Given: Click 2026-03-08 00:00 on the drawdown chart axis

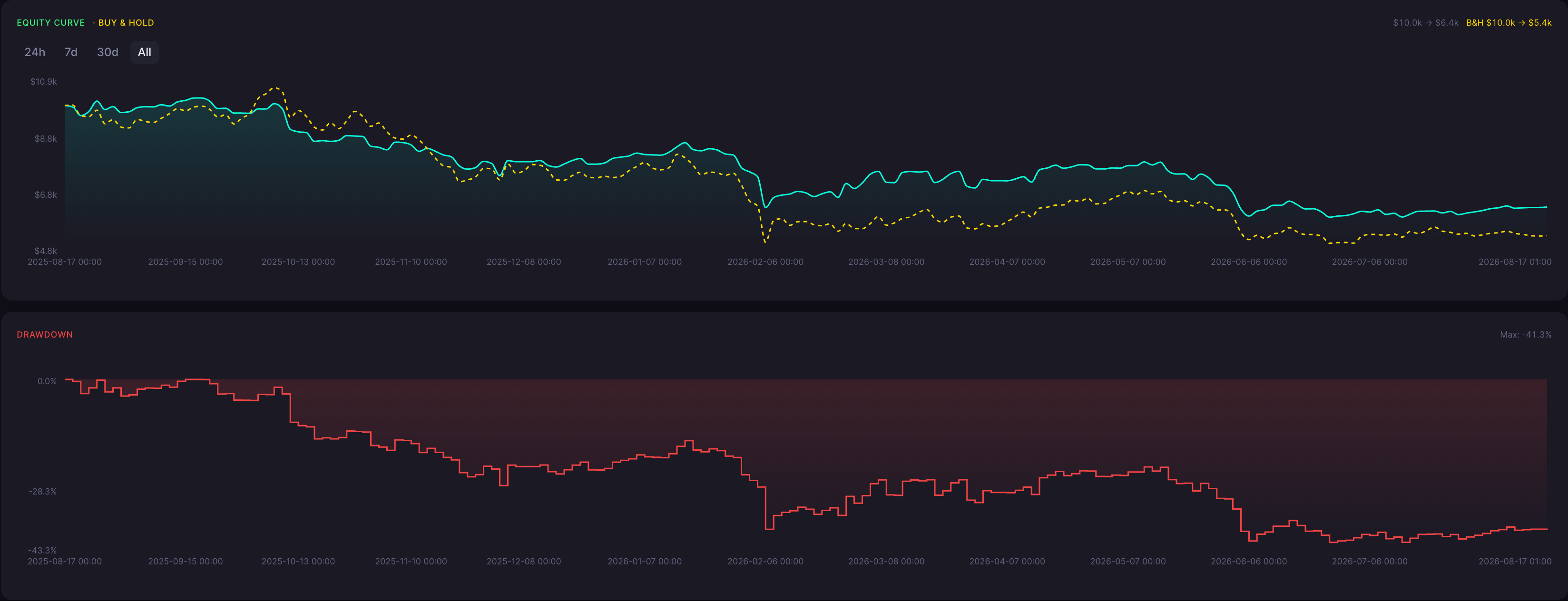Looking at the screenshot, I should pos(886,562).
